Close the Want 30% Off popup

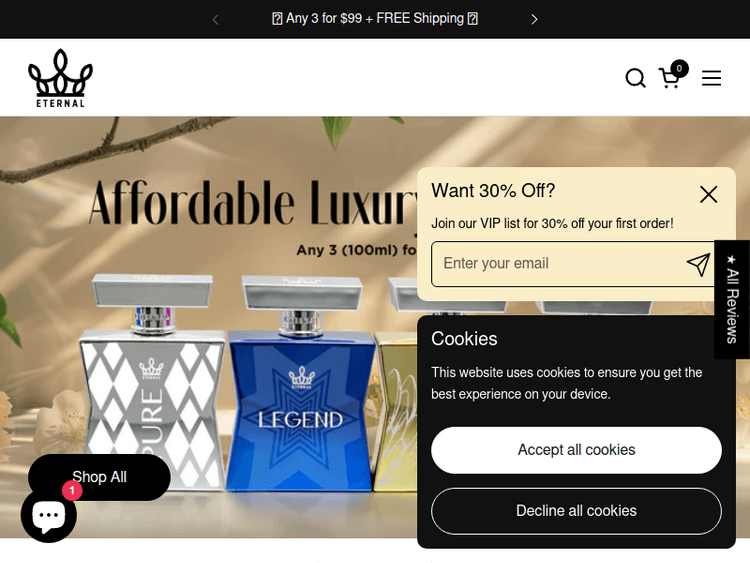pos(708,194)
